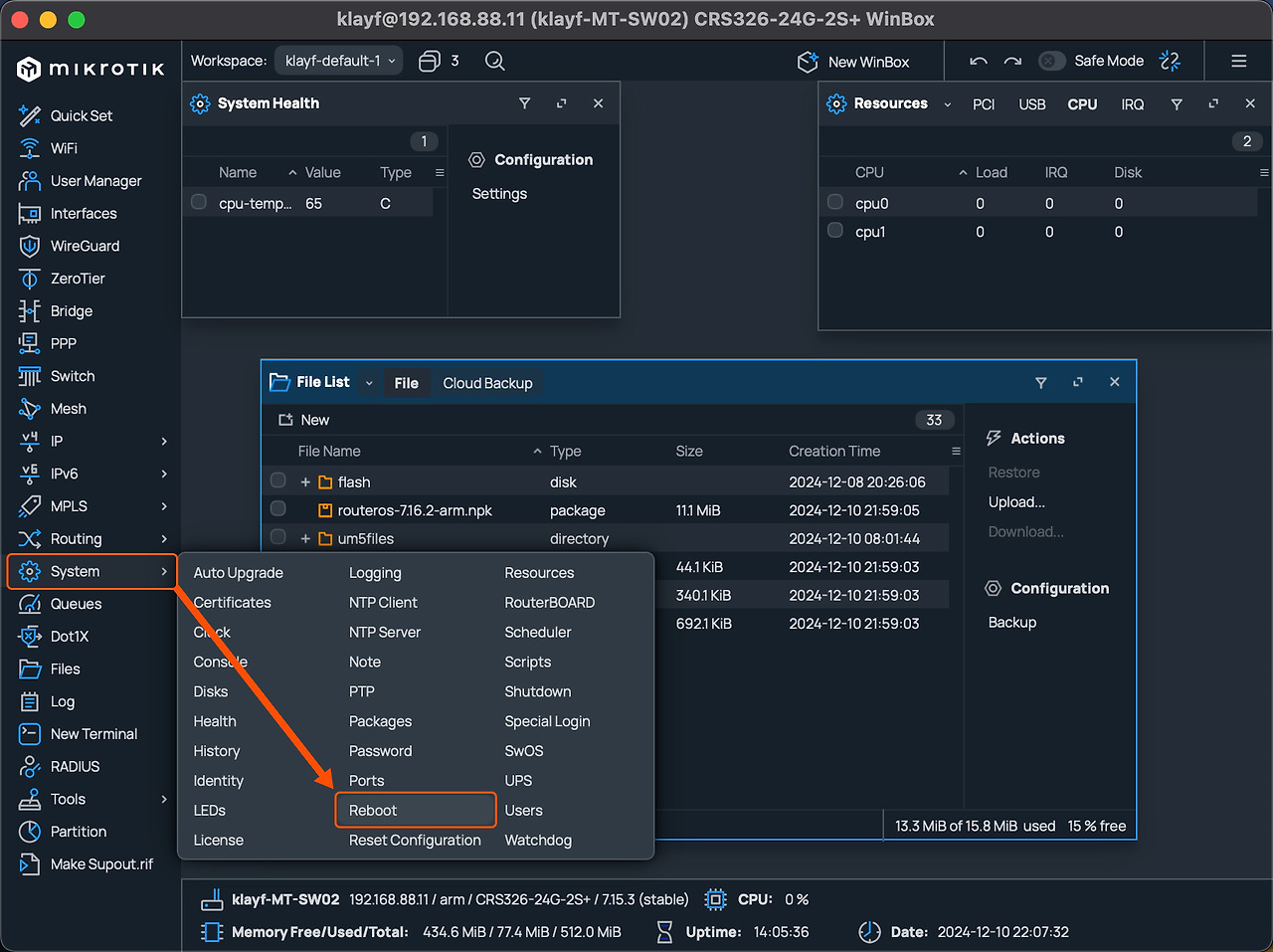This screenshot has height=952, width=1273.
Task: Expand the um5files directory
Action: (305, 538)
